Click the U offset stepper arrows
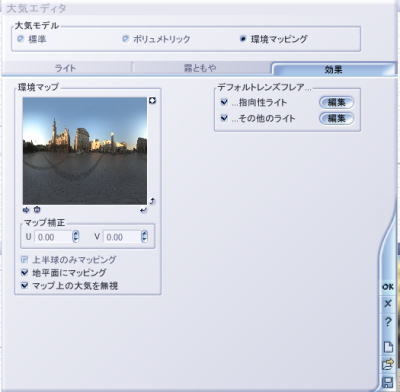 (76, 237)
